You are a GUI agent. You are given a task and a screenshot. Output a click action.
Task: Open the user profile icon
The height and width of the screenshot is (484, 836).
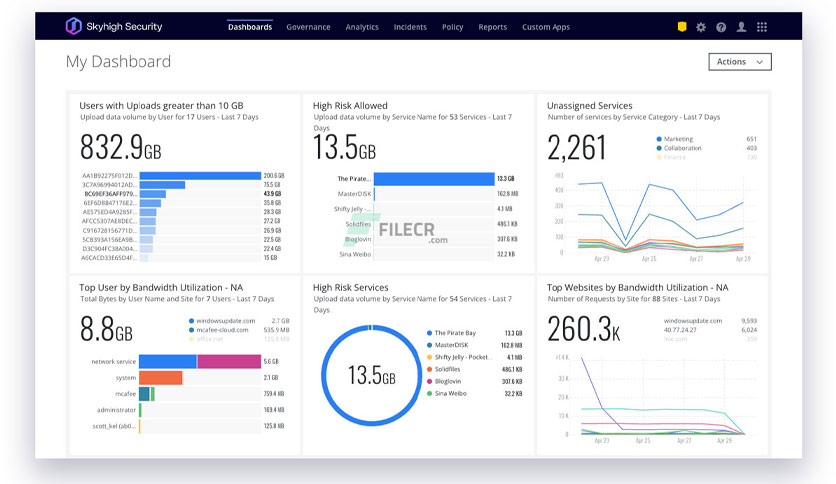(x=741, y=27)
